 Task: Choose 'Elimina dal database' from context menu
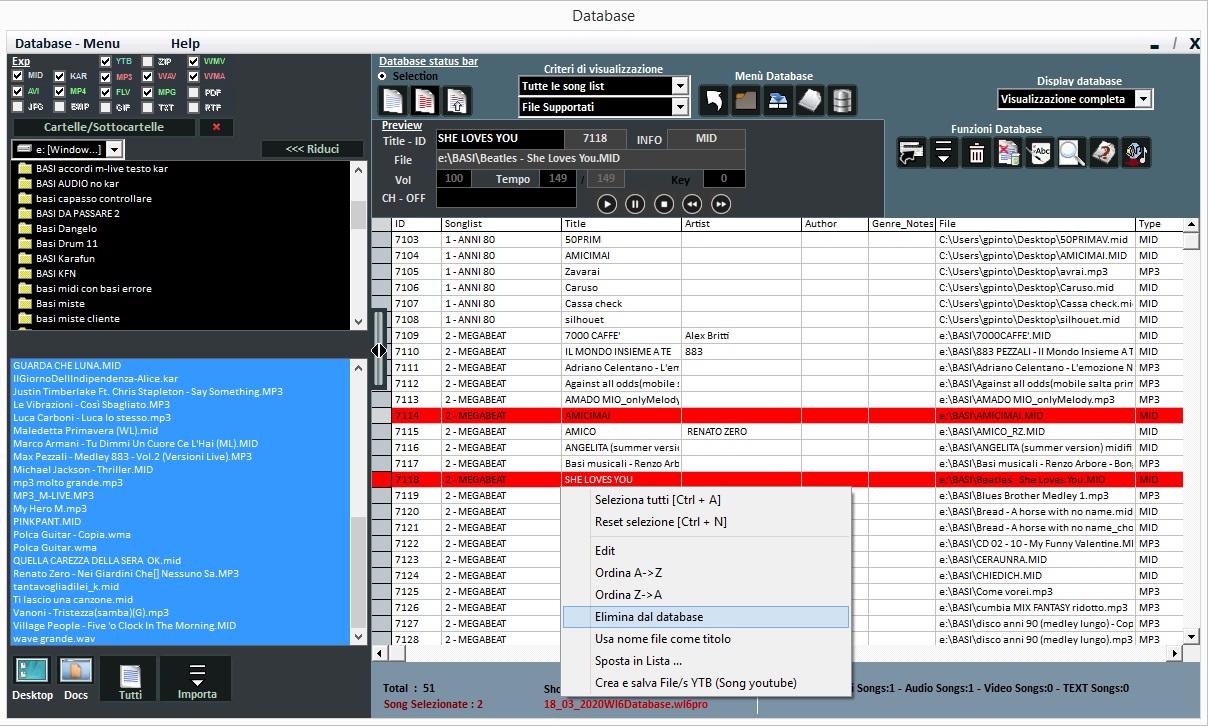point(649,617)
